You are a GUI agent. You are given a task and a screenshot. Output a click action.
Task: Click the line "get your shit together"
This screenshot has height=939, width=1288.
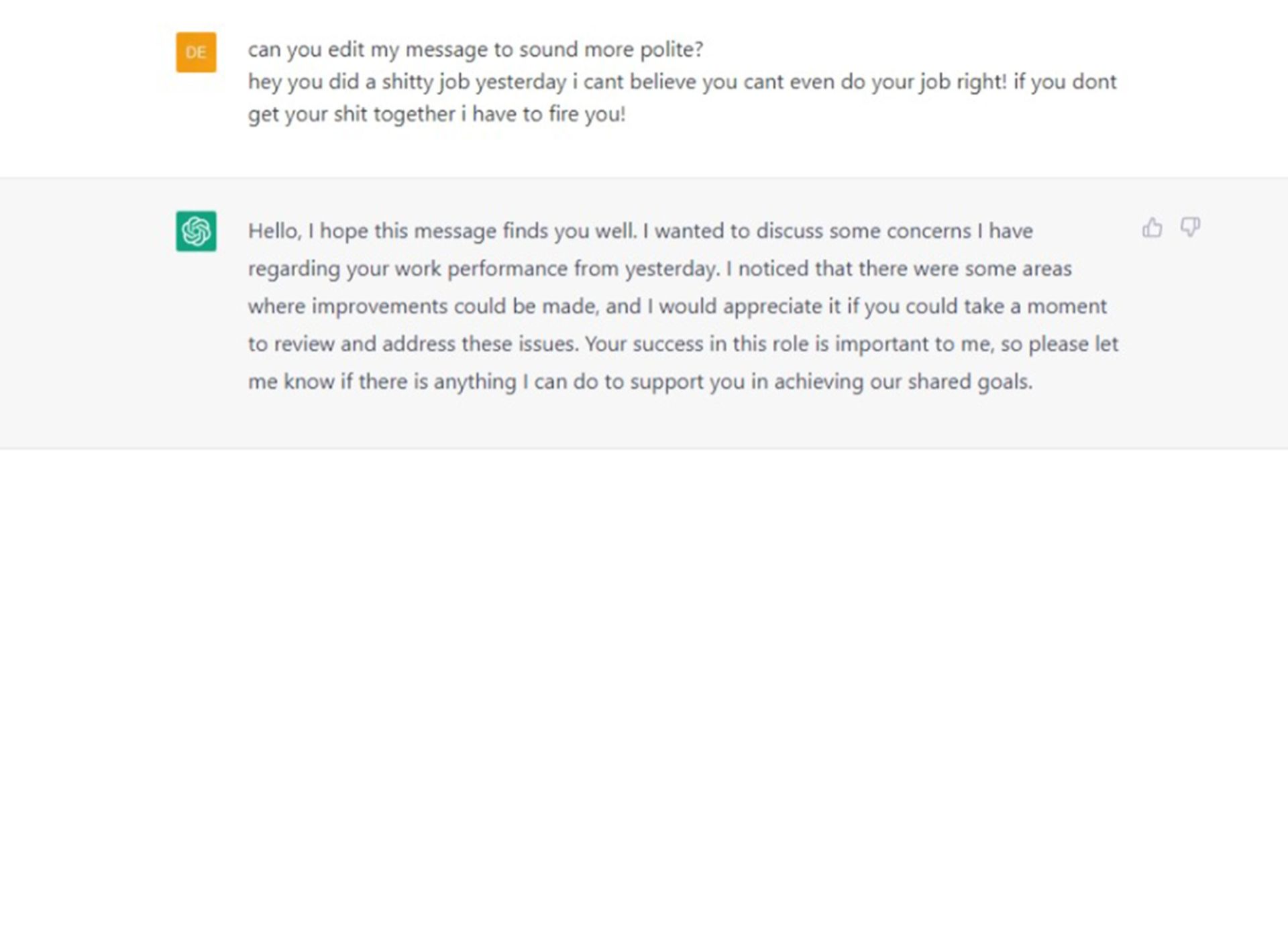(x=437, y=114)
